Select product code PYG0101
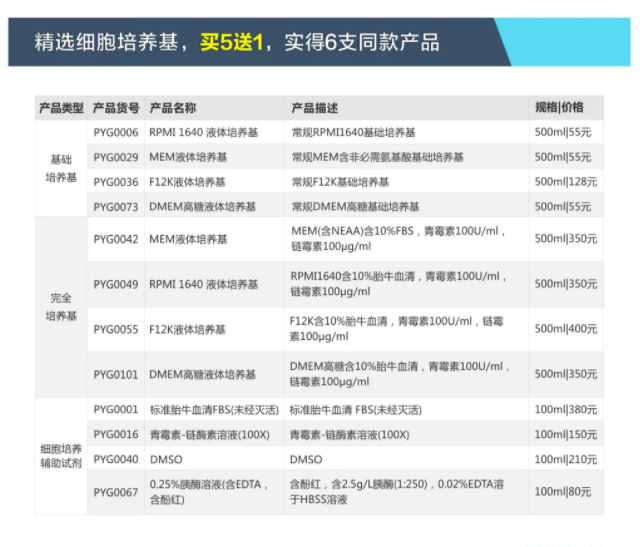 coord(116,374)
